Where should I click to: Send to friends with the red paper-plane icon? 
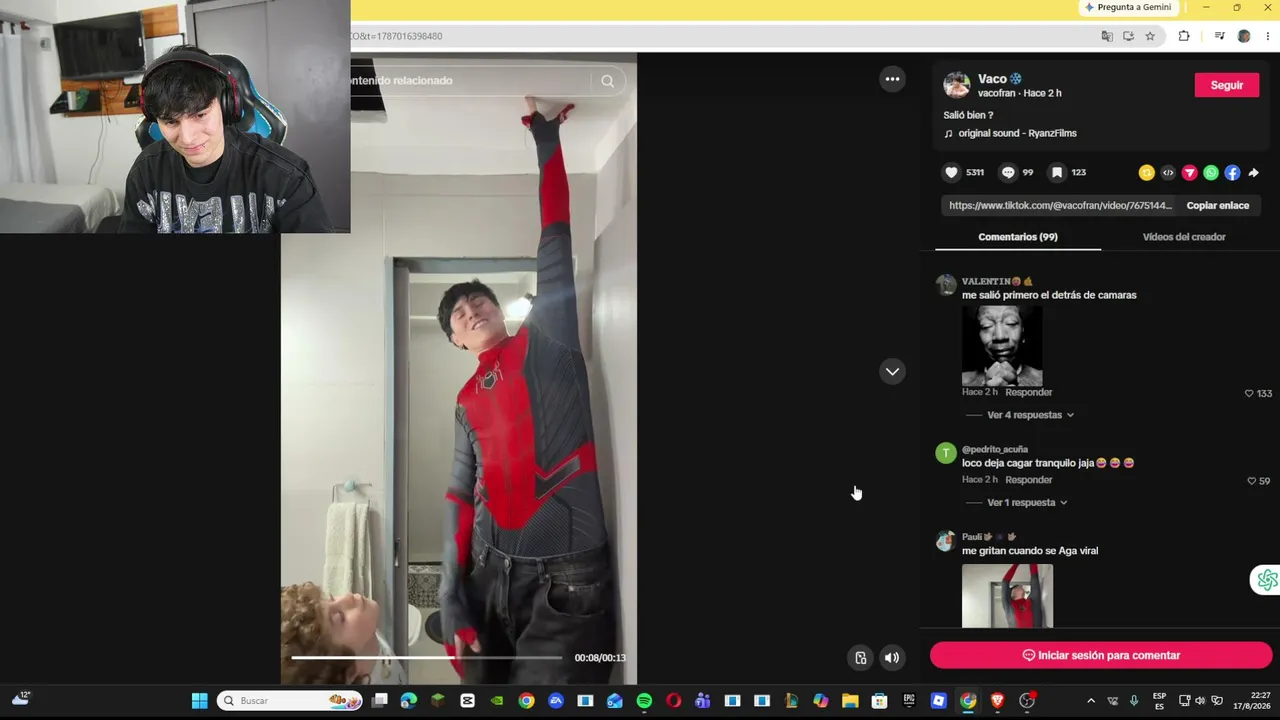tap(1189, 173)
